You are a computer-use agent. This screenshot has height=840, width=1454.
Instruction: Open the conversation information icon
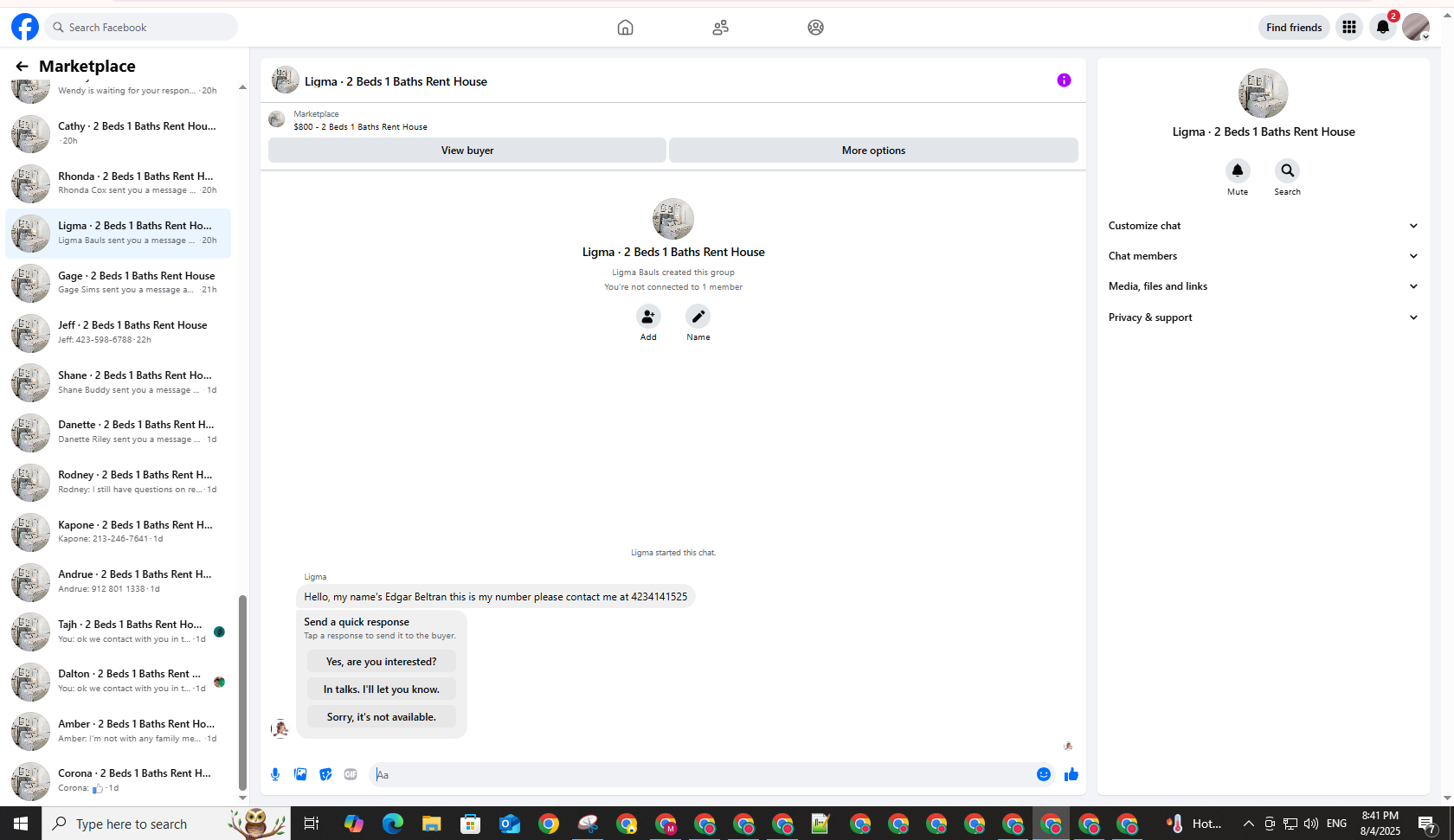(1064, 80)
